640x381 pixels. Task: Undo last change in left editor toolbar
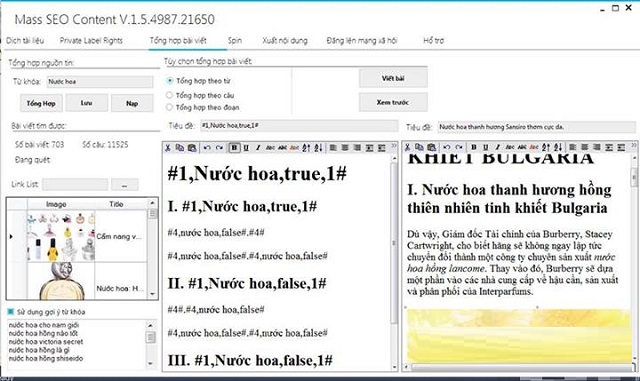point(207,148)
